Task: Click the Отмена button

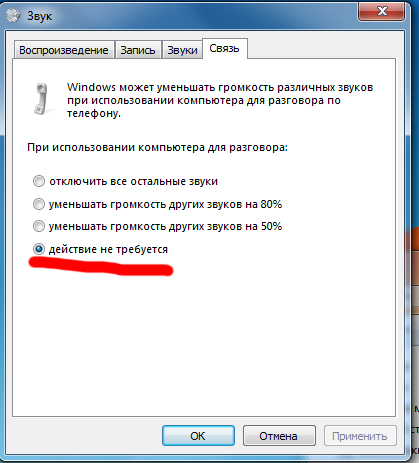Action: [x=279, y=436]
